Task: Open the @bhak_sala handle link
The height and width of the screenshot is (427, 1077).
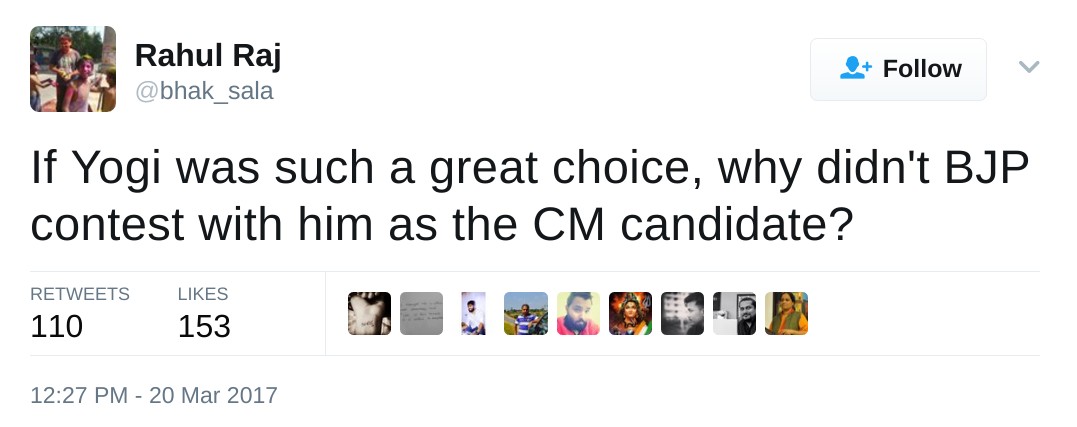Action: tap(204, 92)
